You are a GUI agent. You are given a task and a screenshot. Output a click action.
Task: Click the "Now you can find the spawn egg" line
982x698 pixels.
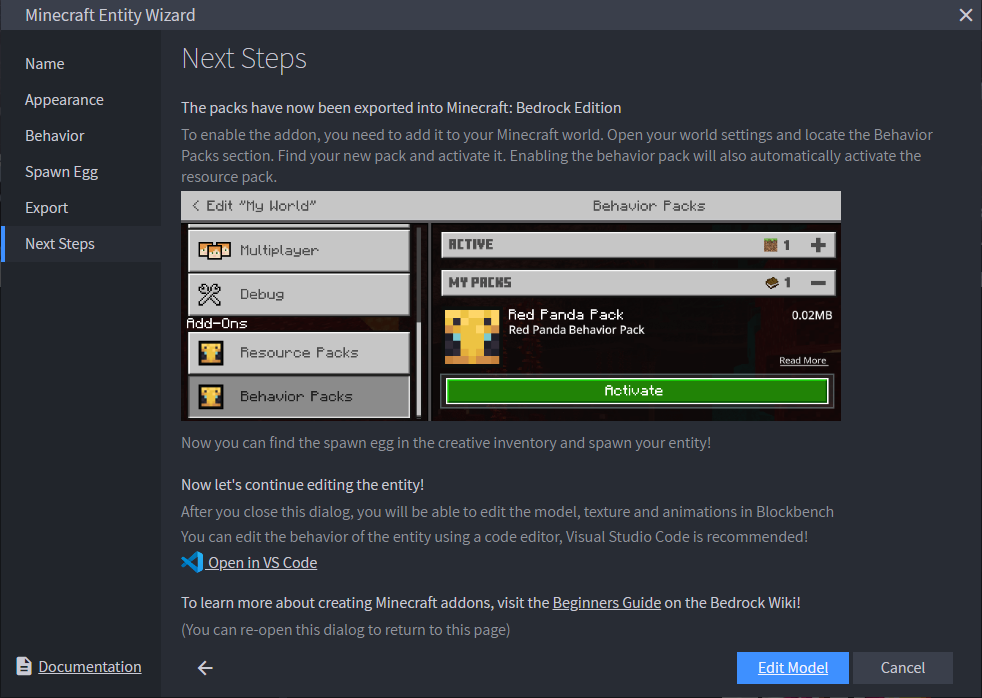pyautogui.click(x=446, y=443)
